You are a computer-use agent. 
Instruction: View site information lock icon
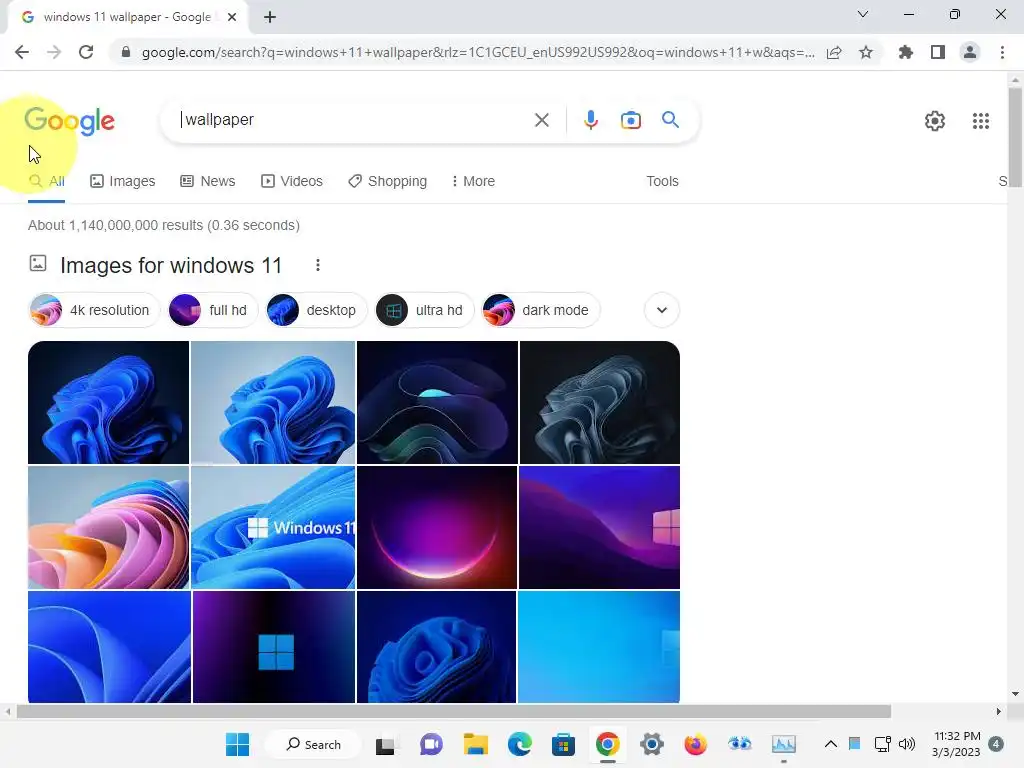pyautogui.click(x=126, y=52)
